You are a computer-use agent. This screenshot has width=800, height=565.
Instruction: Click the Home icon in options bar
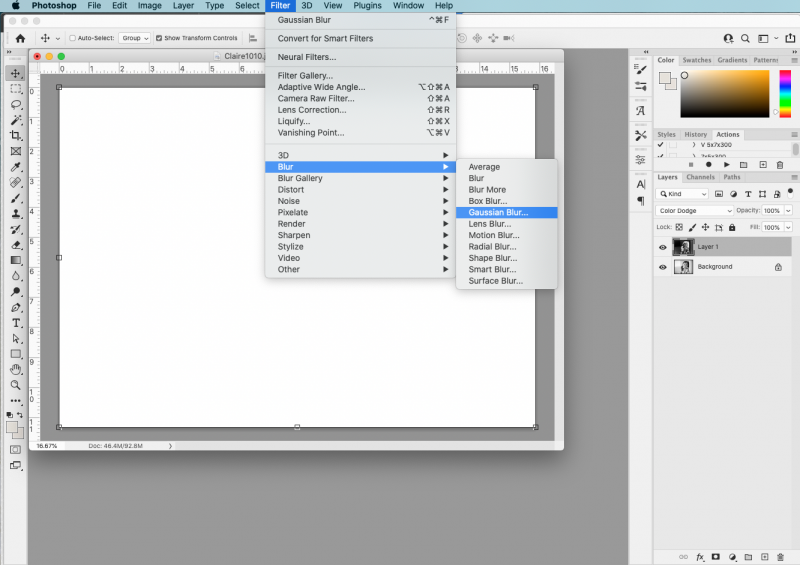[x=20, y=38]
